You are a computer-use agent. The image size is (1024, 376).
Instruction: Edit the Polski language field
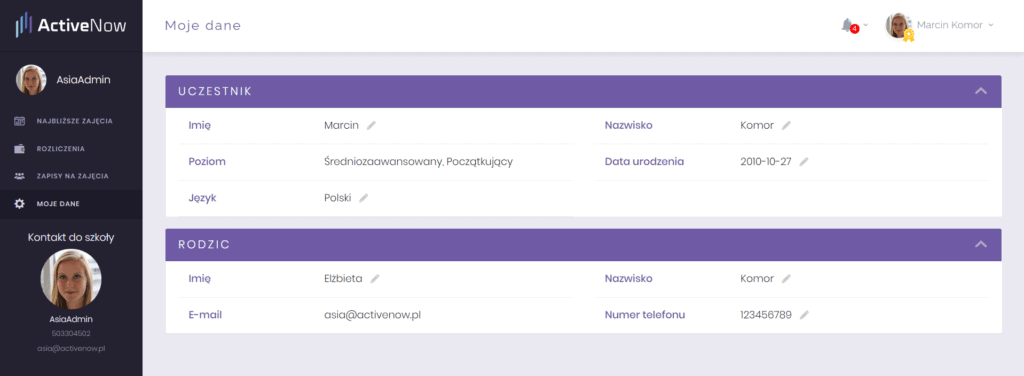point(364,198)
